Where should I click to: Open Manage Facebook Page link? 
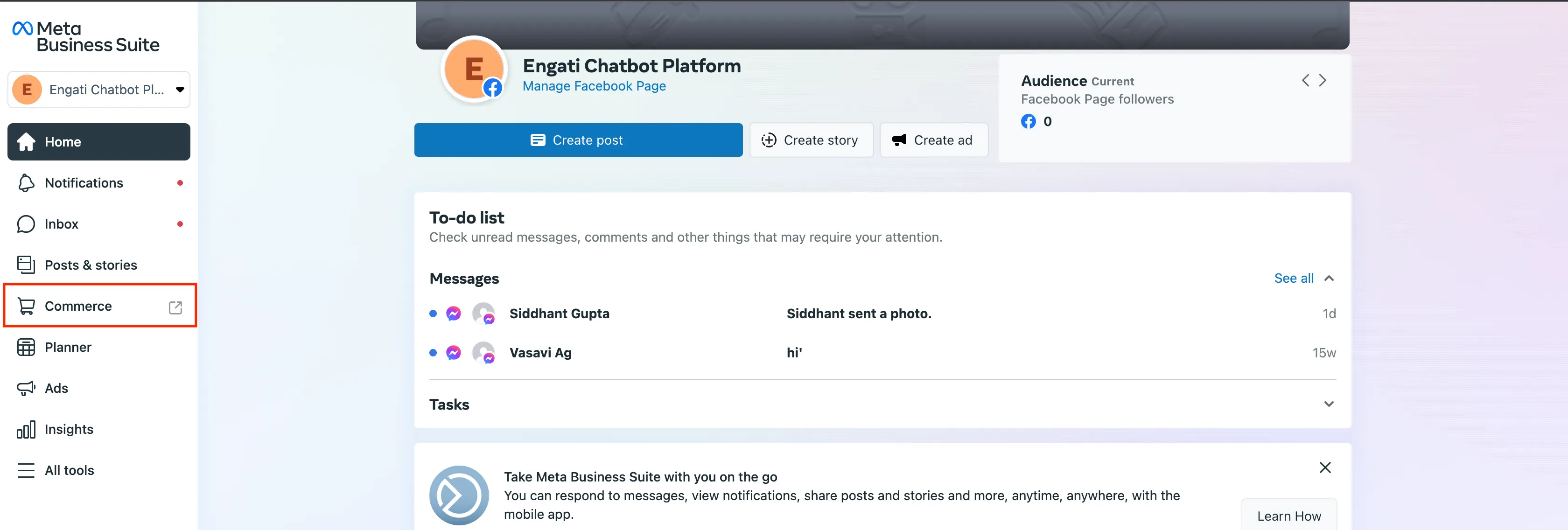tap(594, 86)
